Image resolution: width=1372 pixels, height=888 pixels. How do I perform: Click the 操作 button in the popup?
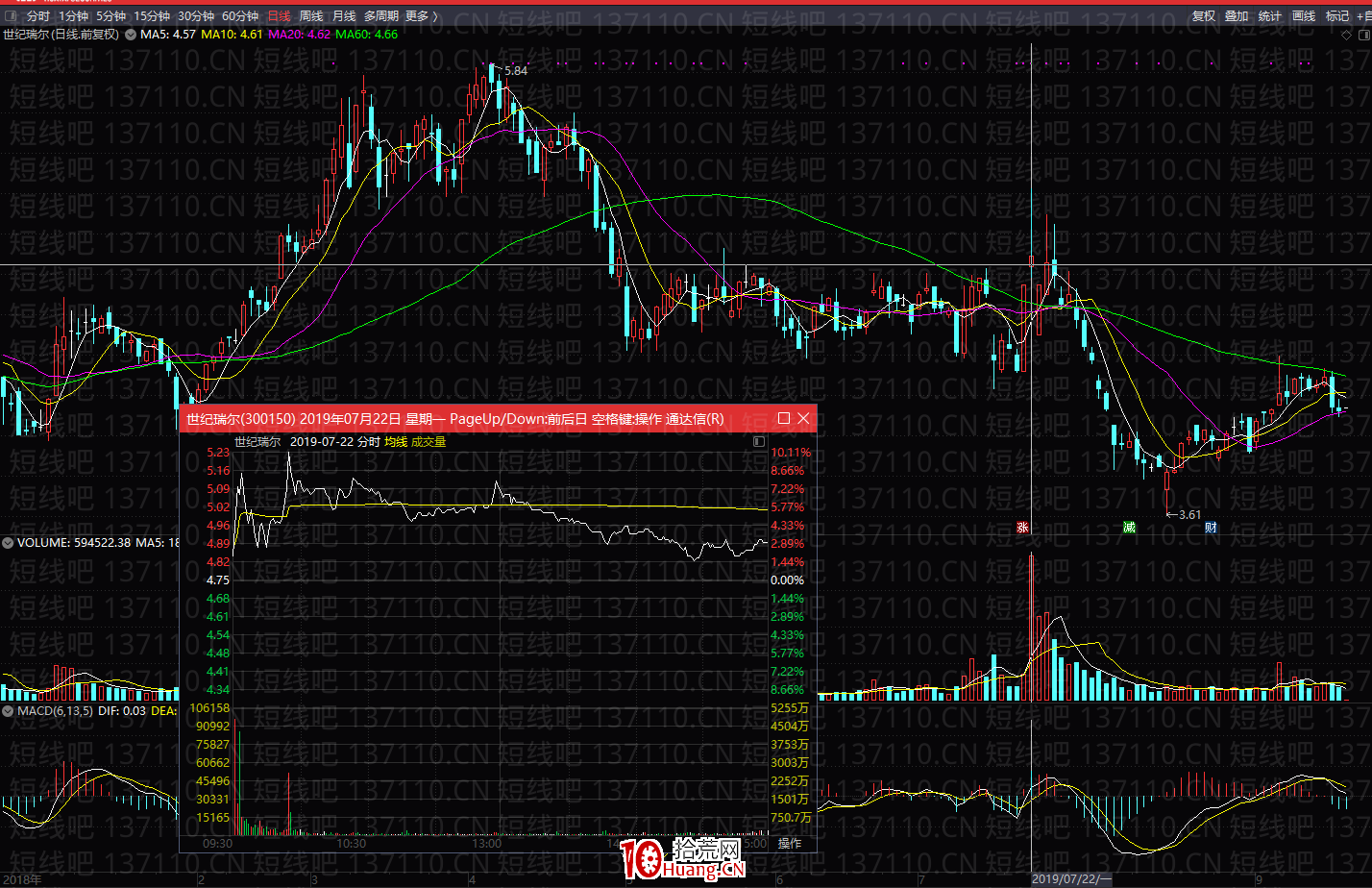click(x=790, y=844)
